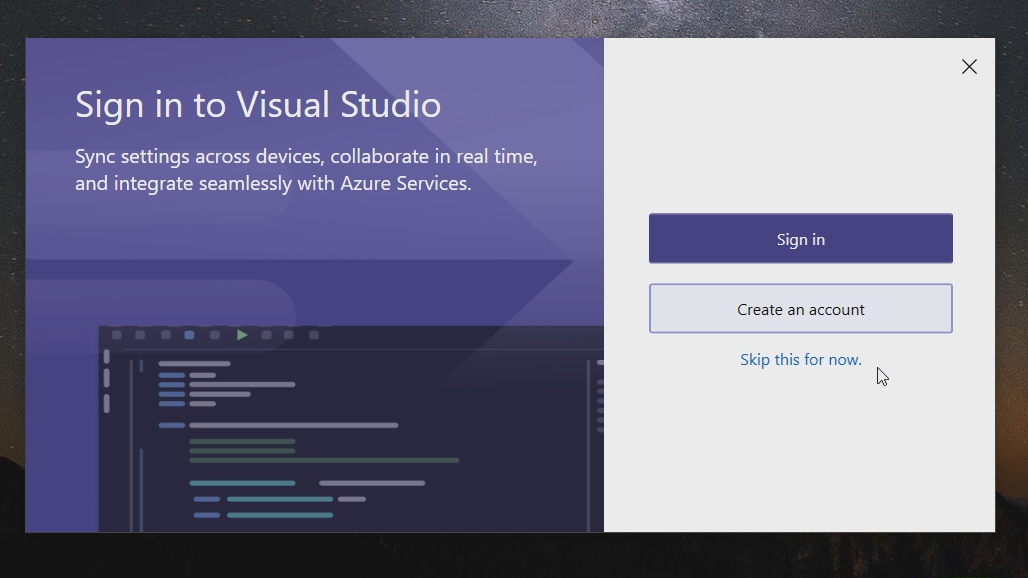Click the green play triangle in the illustration
Image resolution: width=1028 pixels, height=578 pixels.
242,335
